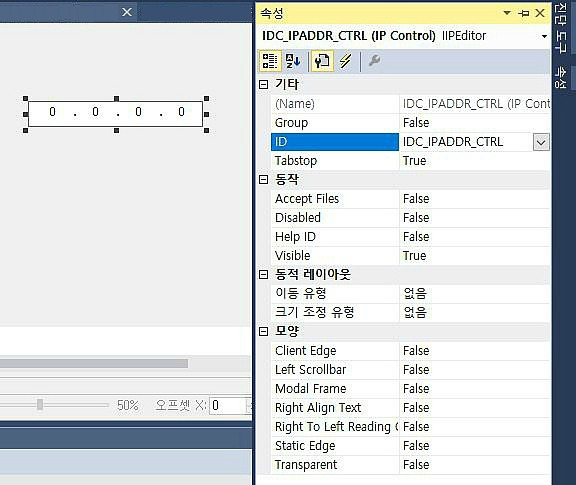Open the IDC_IPADDR_CTRL object selector dropdown
This screenshot has width=576, height=485.
tap(544, 36)
